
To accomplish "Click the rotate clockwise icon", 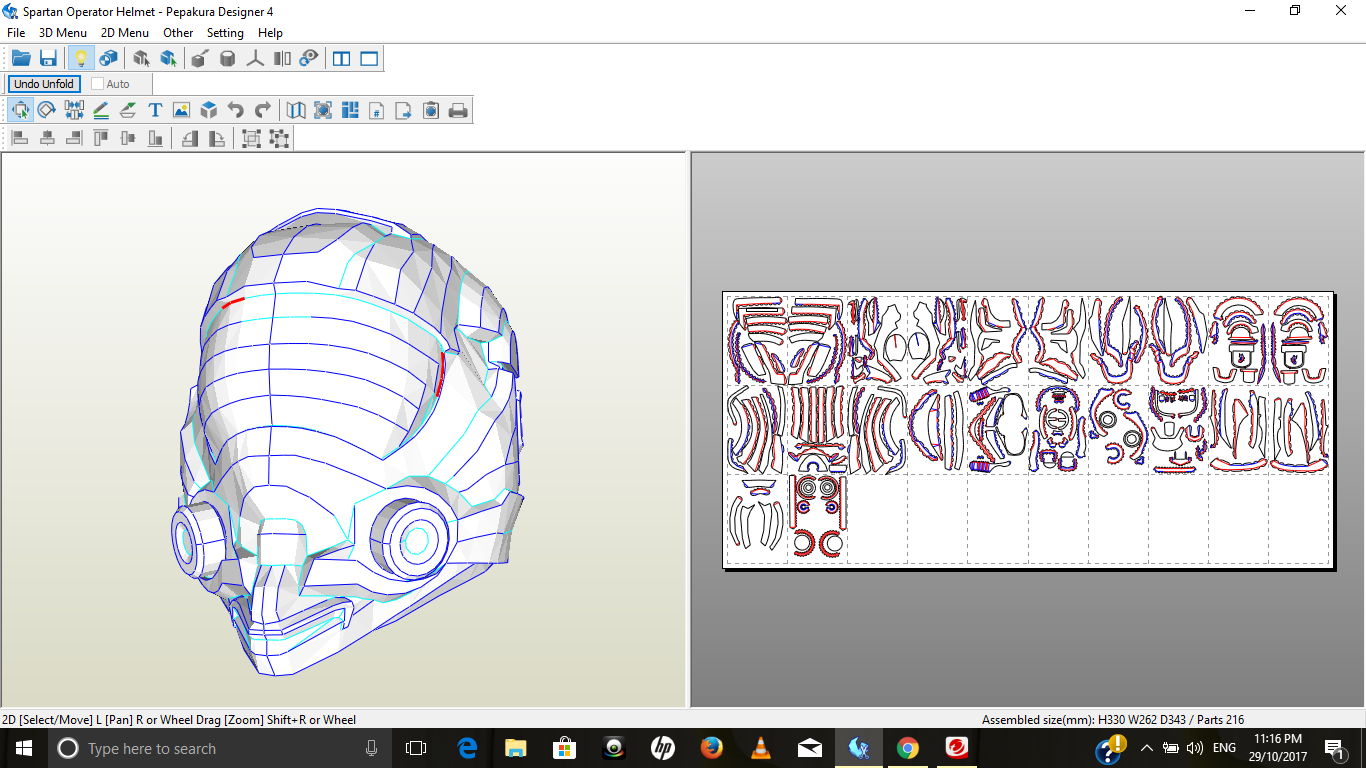I will click(x=216, y=138).
